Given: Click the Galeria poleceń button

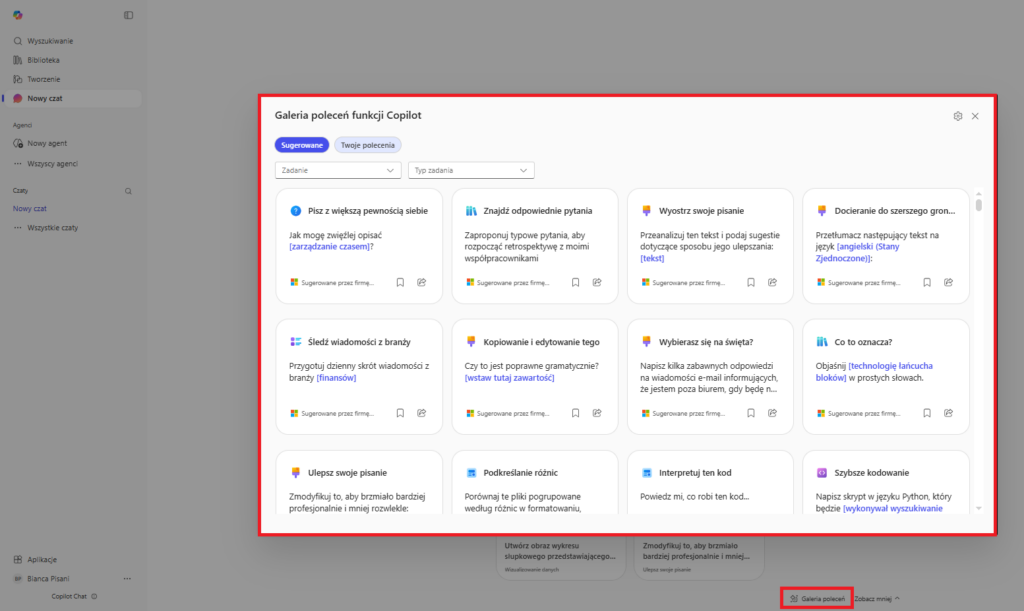Looking at the screenshot, I should tap(817, 598).
